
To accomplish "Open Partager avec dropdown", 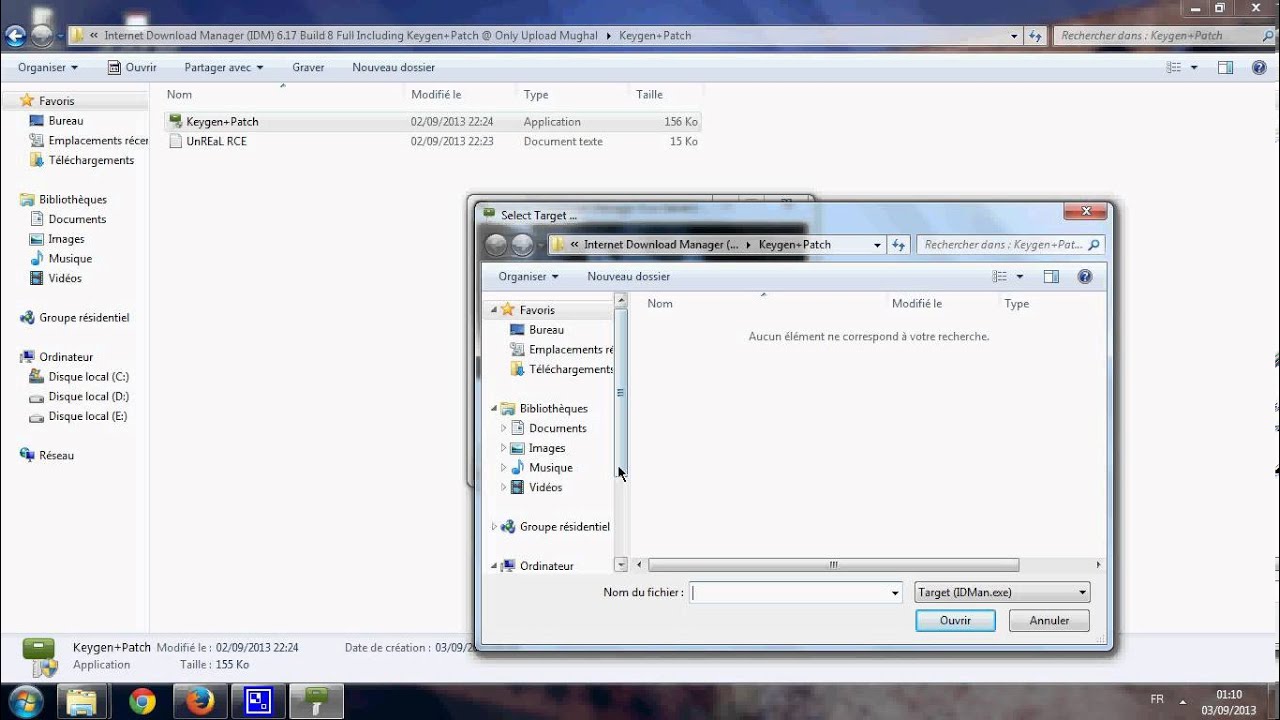I will [x=223, y=67].
